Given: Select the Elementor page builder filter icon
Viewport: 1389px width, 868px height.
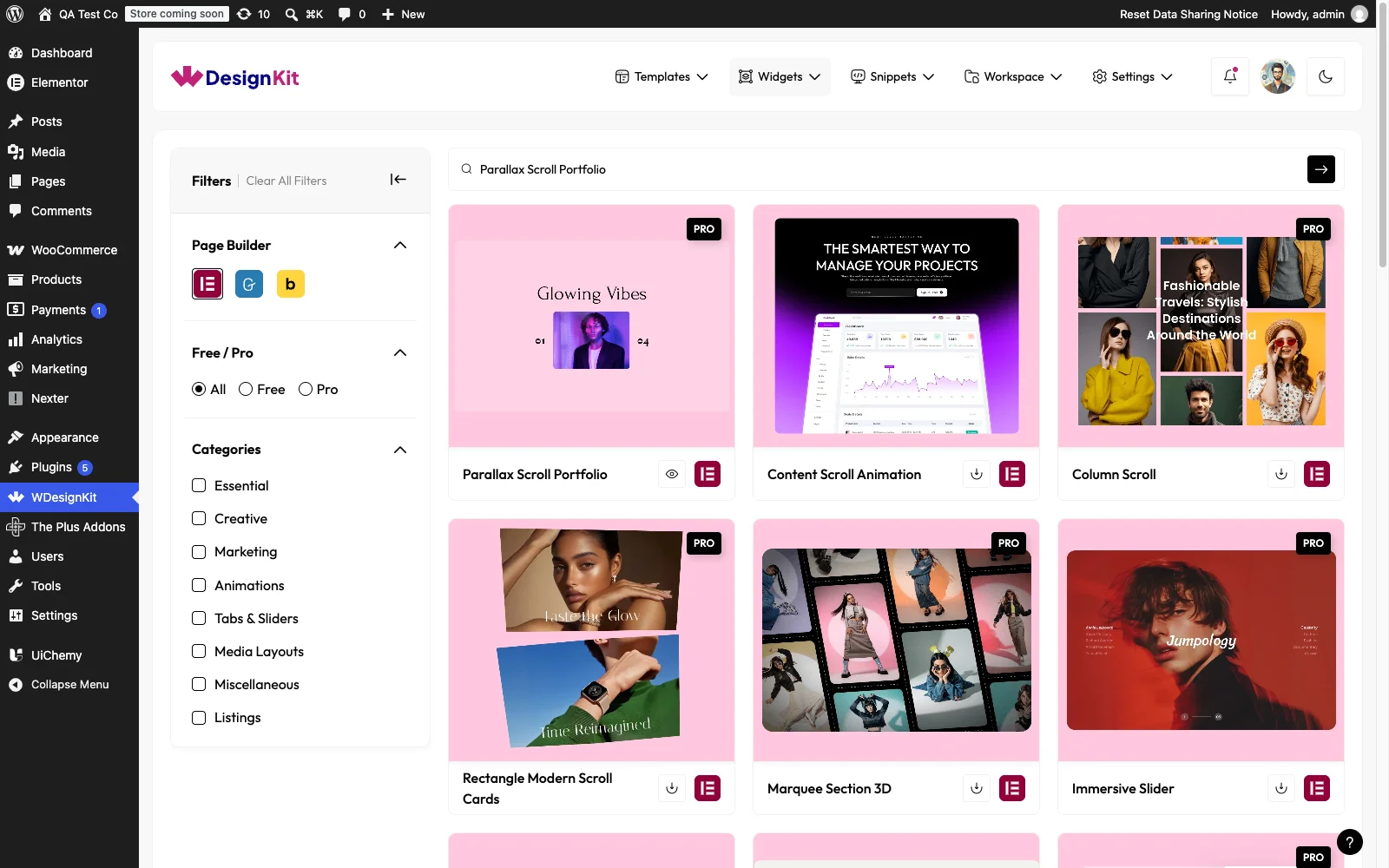Looking at the screenshot, I should coord(207,284).
